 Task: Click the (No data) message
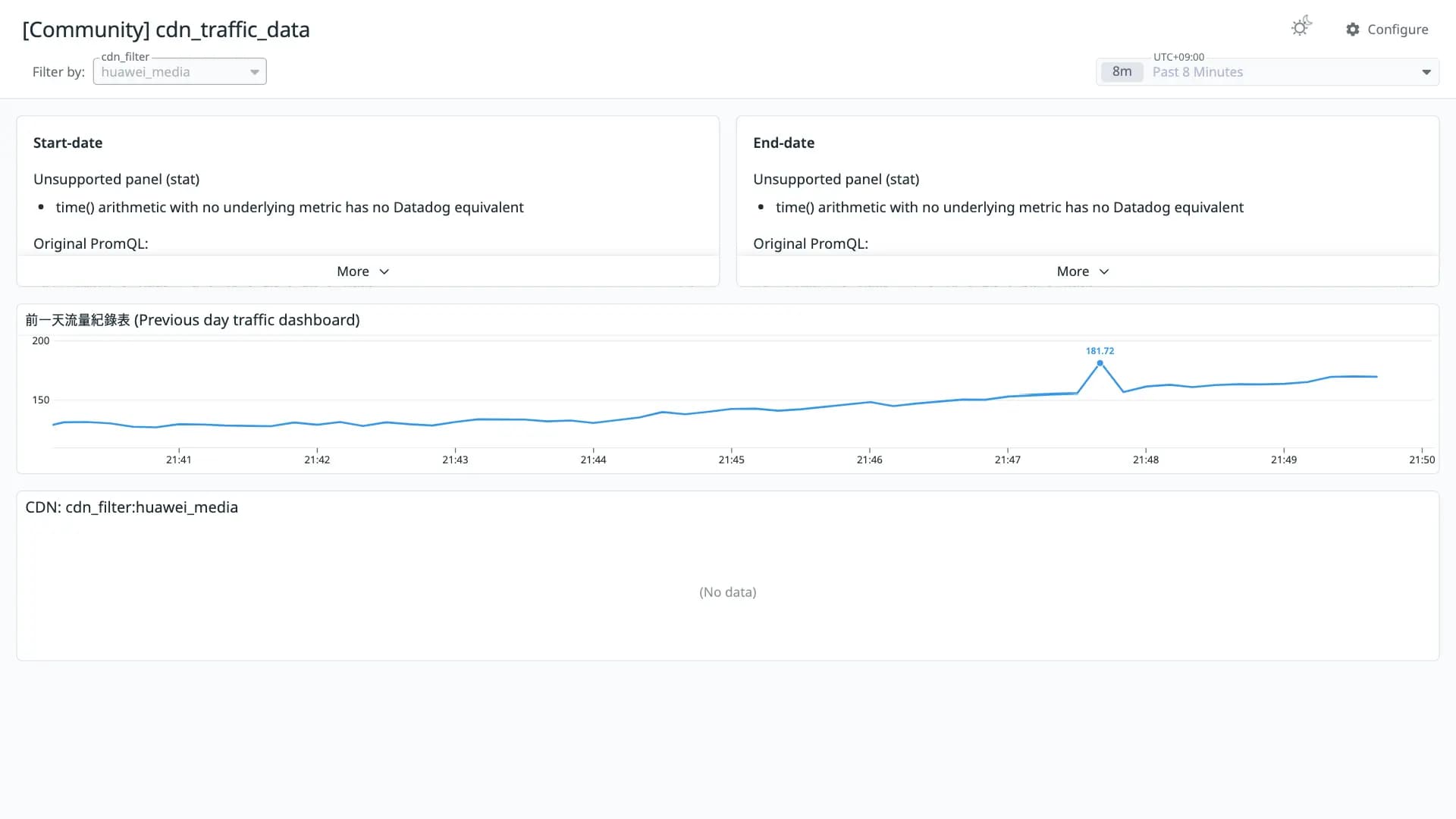click(728, 592)
